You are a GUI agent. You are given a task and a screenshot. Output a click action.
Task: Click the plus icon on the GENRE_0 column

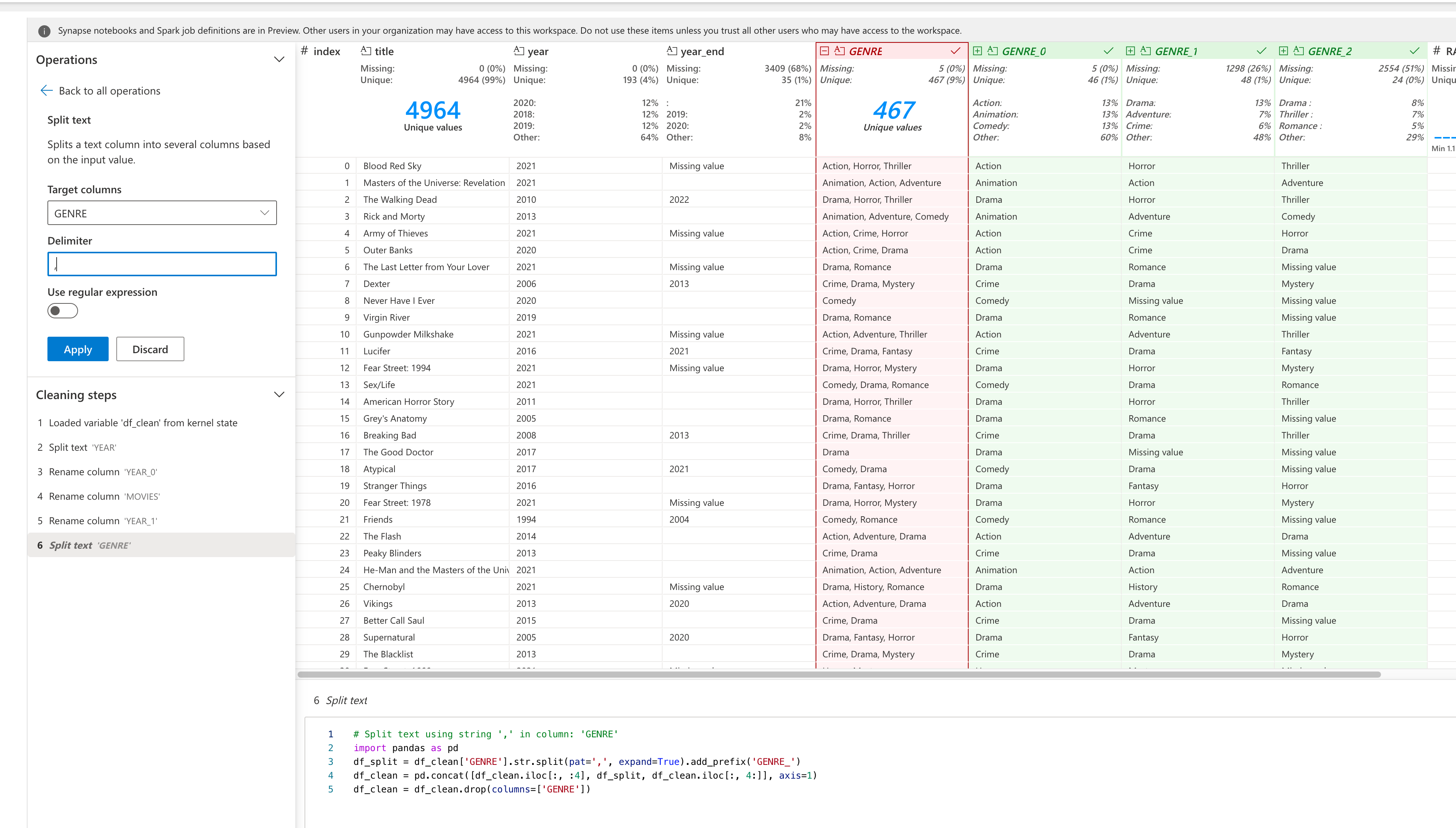[977, 51]
